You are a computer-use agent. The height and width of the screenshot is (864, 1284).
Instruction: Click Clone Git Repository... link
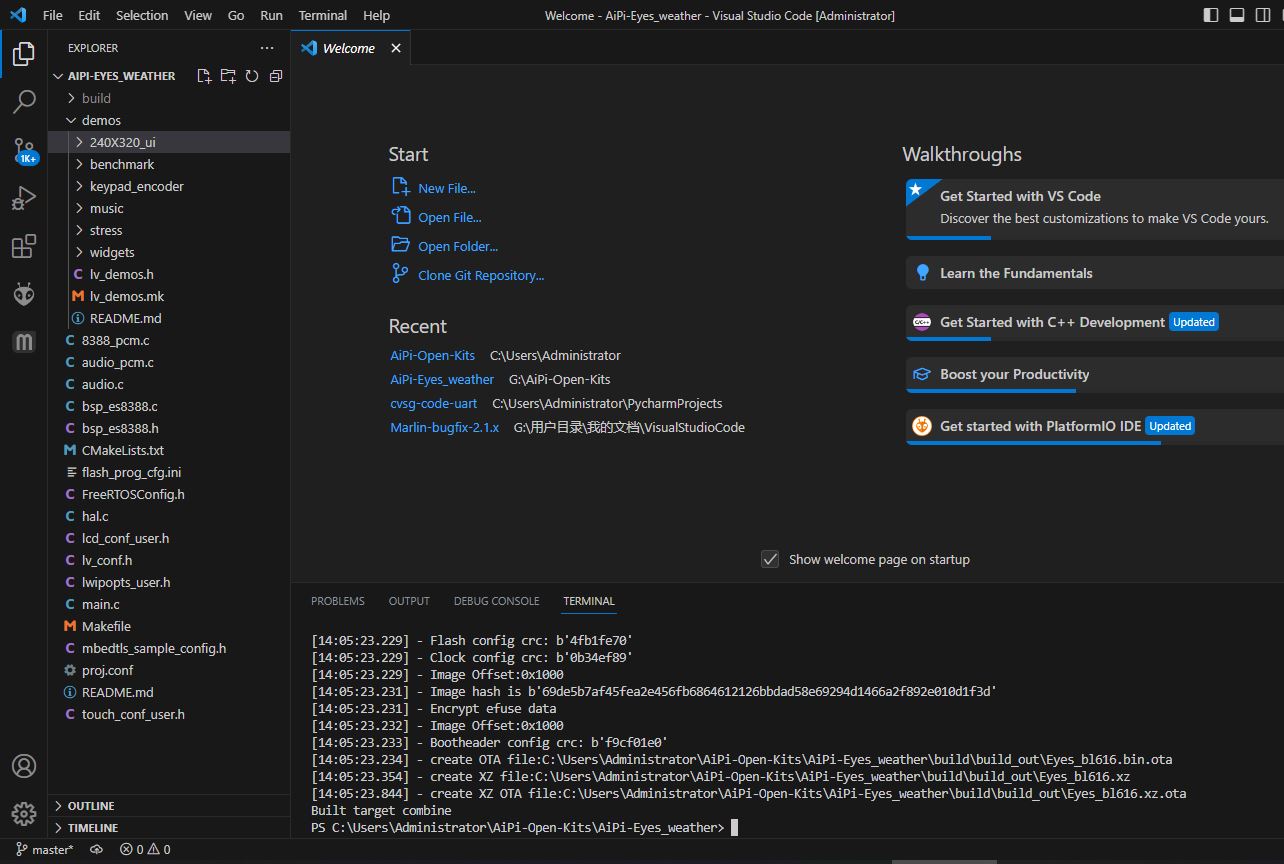pos(480,275)
